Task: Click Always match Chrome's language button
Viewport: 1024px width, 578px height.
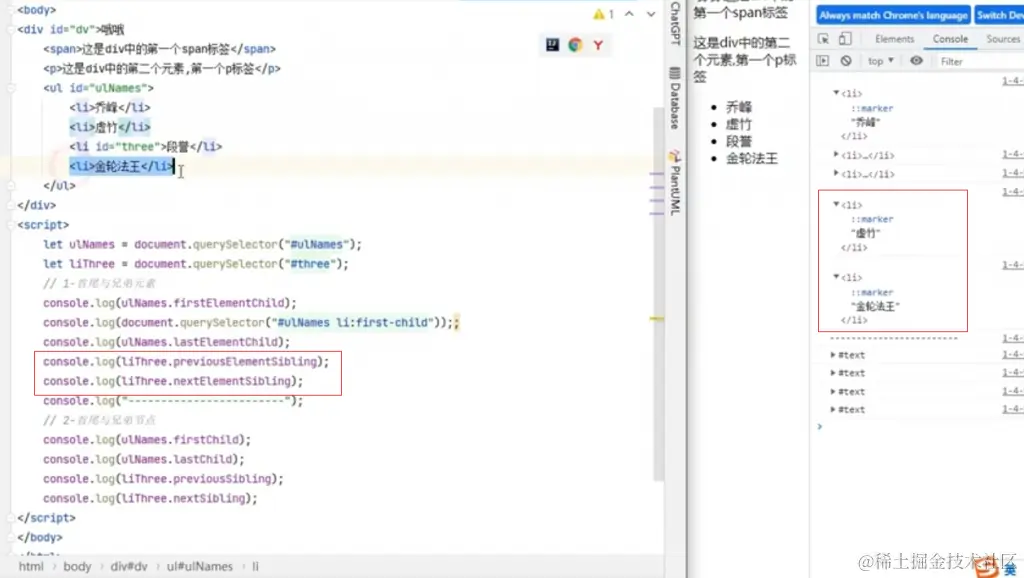Action: [893, 15]
